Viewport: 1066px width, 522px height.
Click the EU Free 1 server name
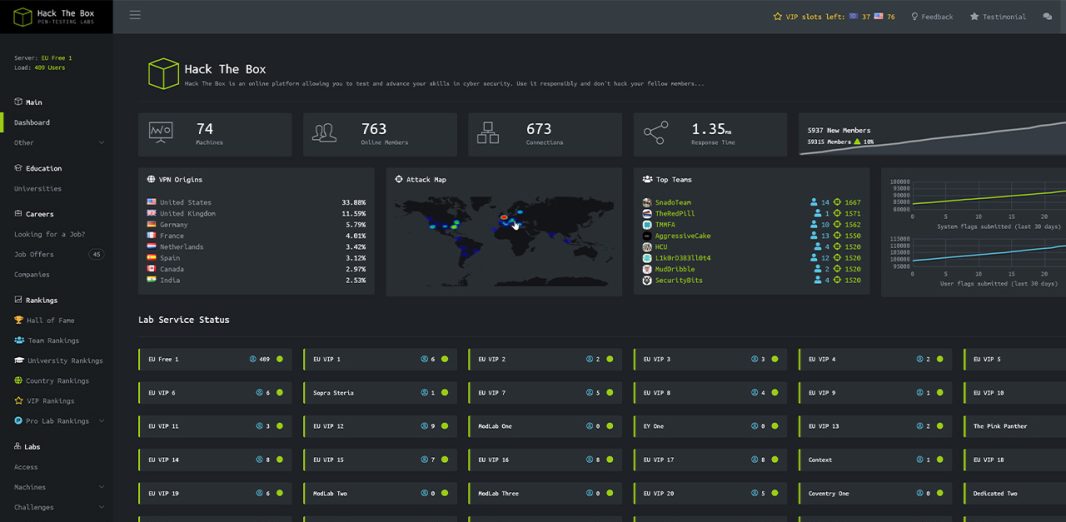[x=163, y=359]
